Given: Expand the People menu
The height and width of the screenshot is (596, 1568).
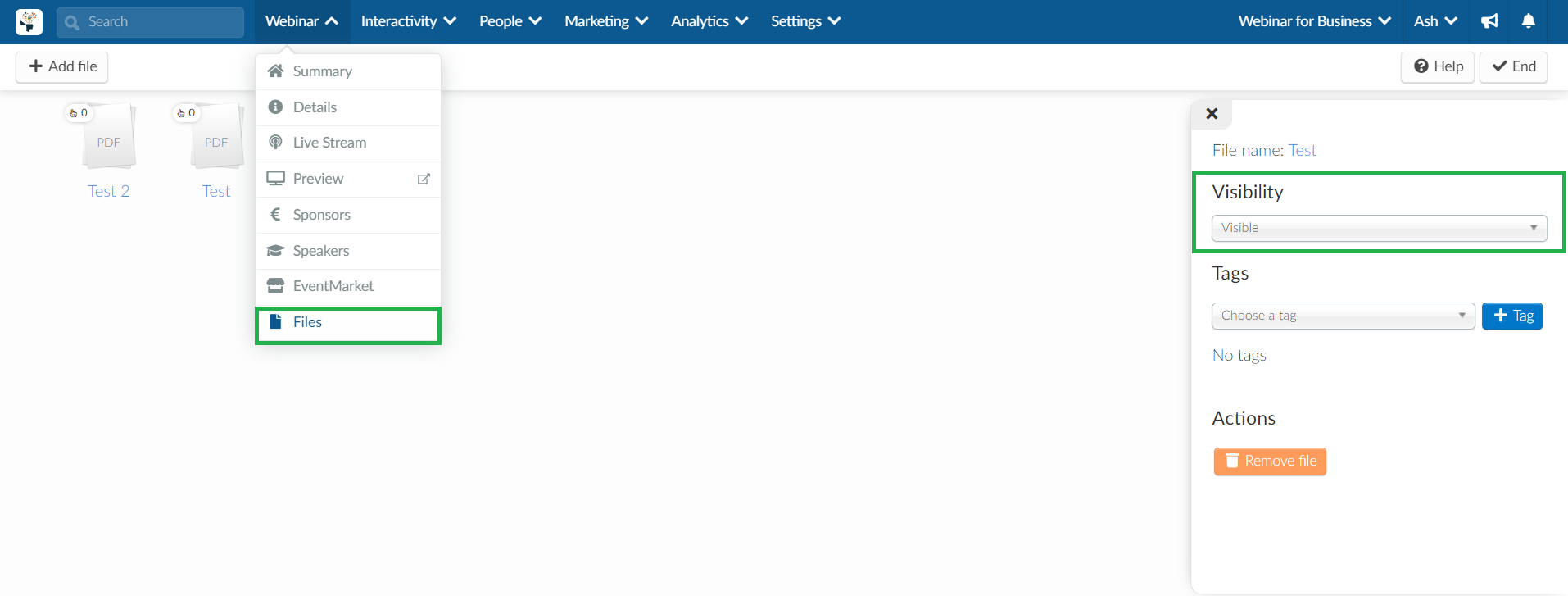Looking at the screenshot, I should 510,21.
